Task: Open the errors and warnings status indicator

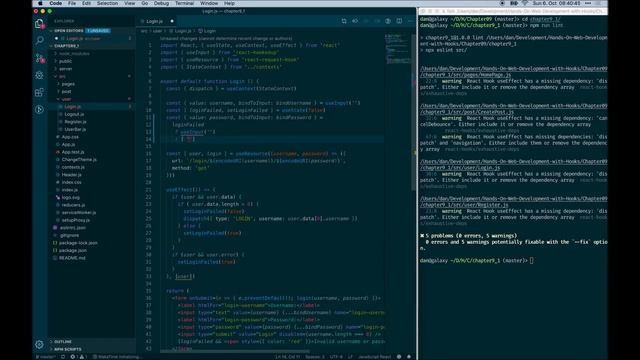Action: click(x=78, y=357)
